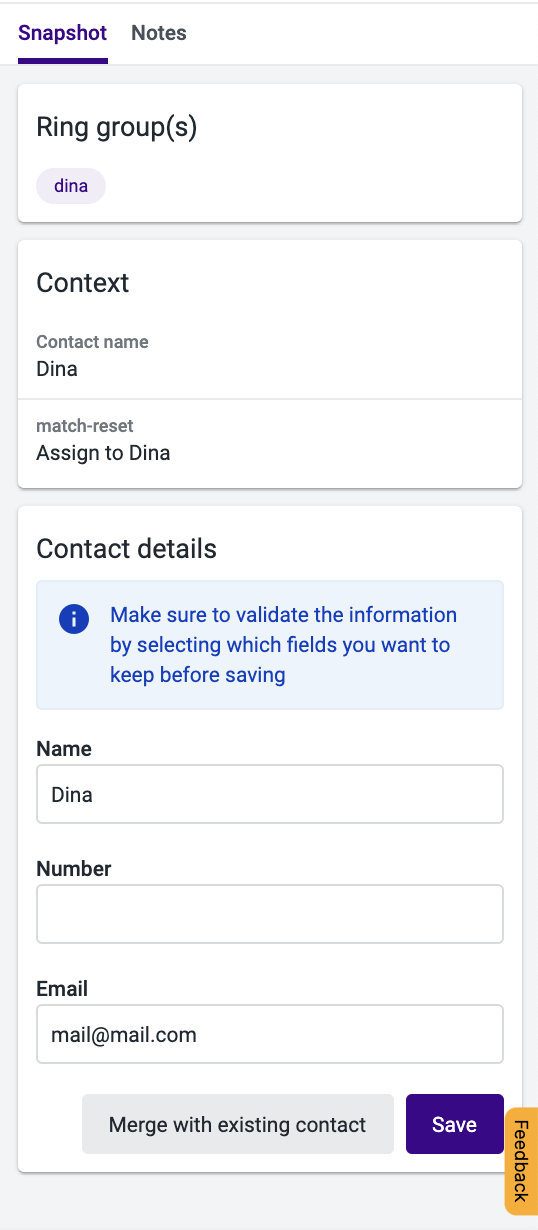Click into the empty Number field
538x1230 pixels.
(270, 914)
